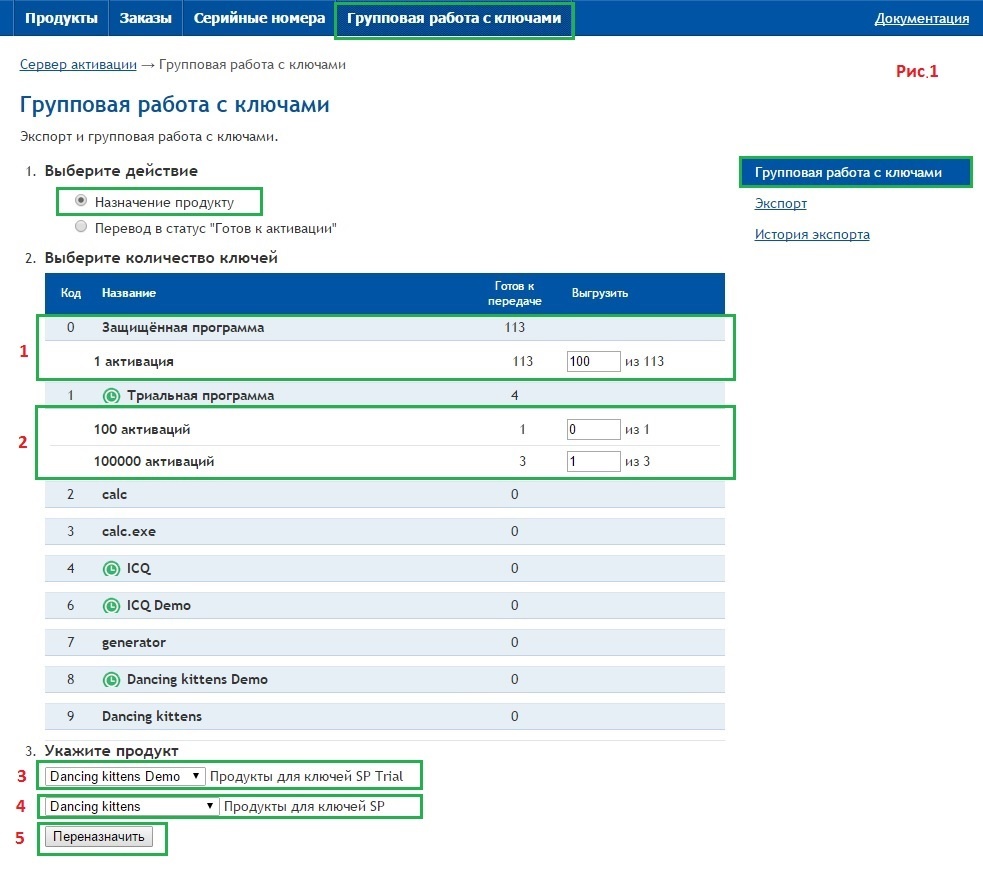
Task: Select the Назначение продукту radio button
Action: 81,201
